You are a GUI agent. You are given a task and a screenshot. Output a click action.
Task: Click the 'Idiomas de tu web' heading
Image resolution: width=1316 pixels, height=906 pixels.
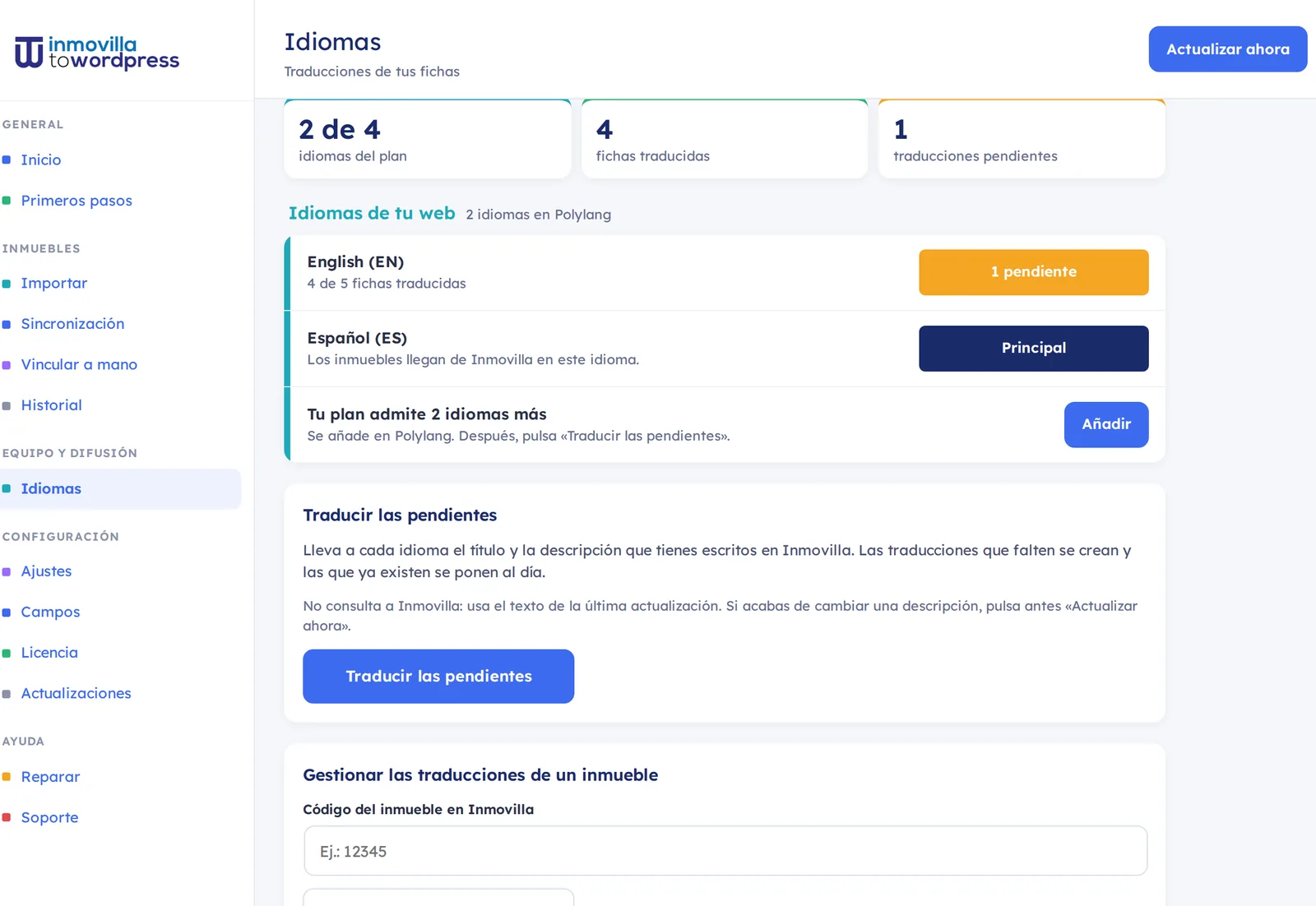[372, 213]
